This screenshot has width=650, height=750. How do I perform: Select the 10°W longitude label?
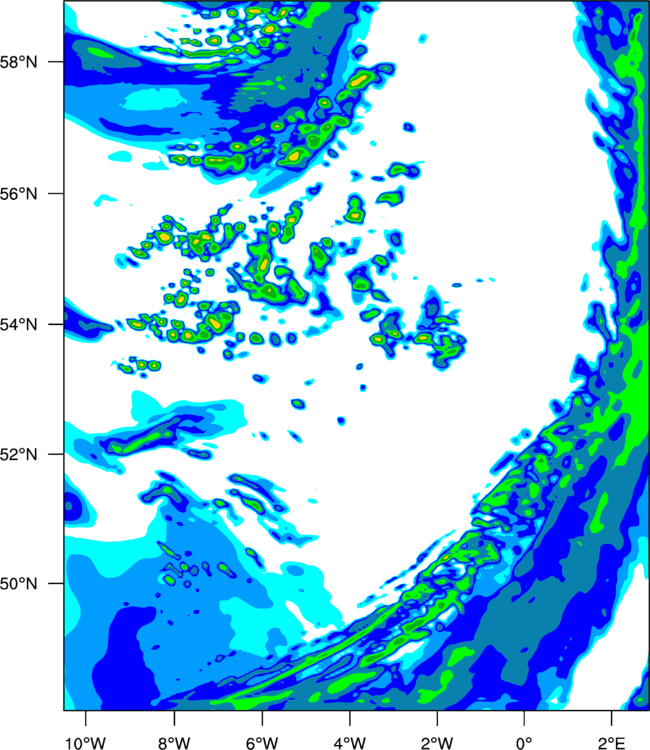(x=85, y=742)
